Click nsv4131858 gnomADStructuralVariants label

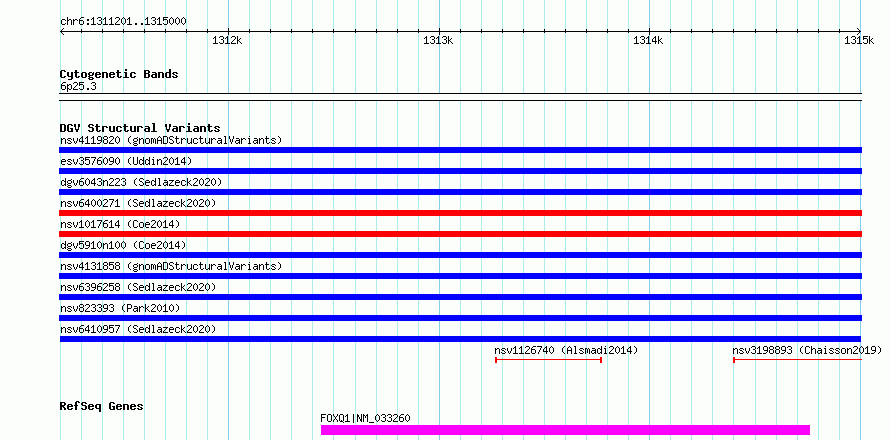pos(171,266)
